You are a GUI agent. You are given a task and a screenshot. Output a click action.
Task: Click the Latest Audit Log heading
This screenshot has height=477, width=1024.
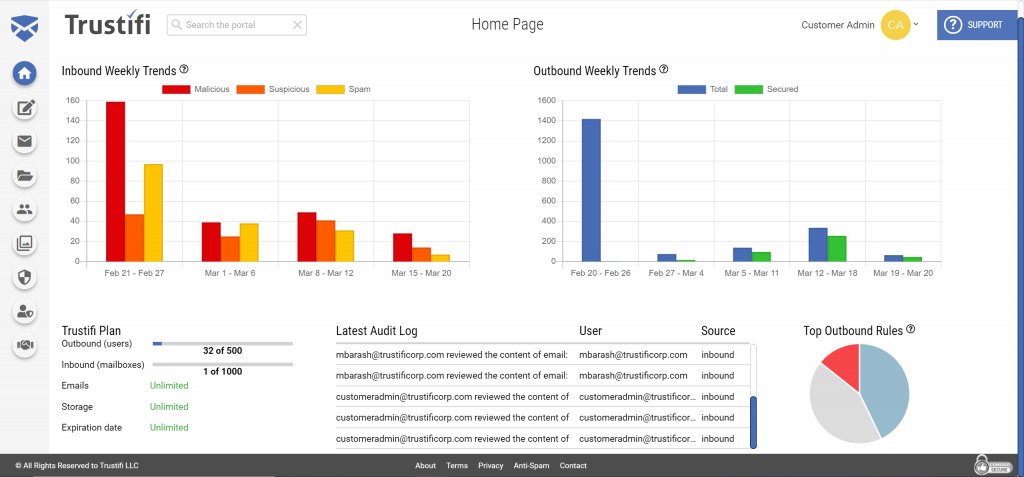377,331
